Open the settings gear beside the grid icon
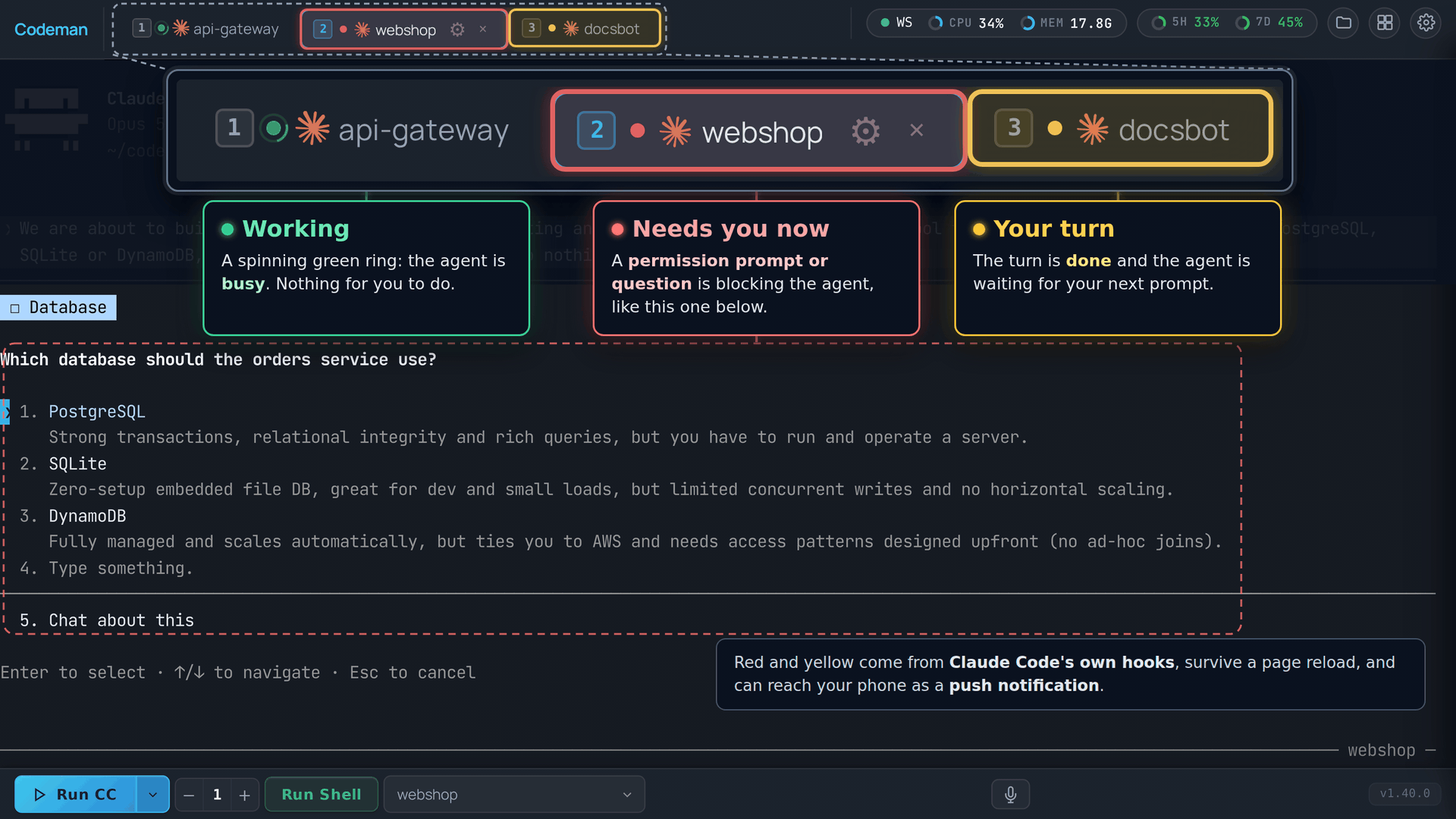The width and height of the screenshot is (1456, 819). pos(1426,23)
